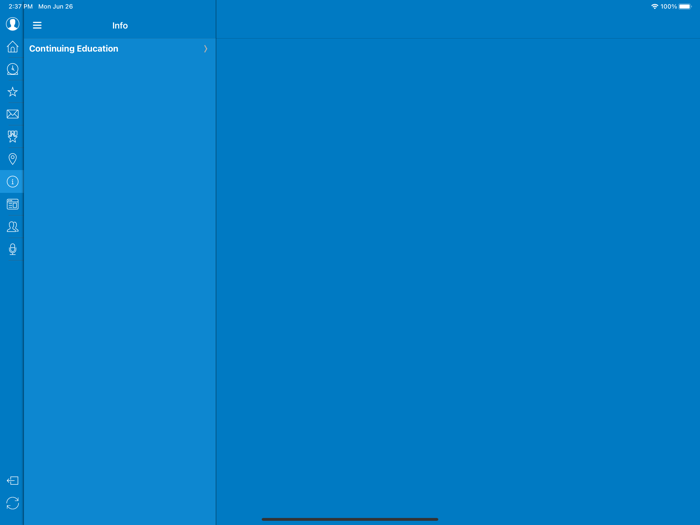This screenshot has width=700, height=525.
Task: Go to Home via house icon
Action: (12, 47)
